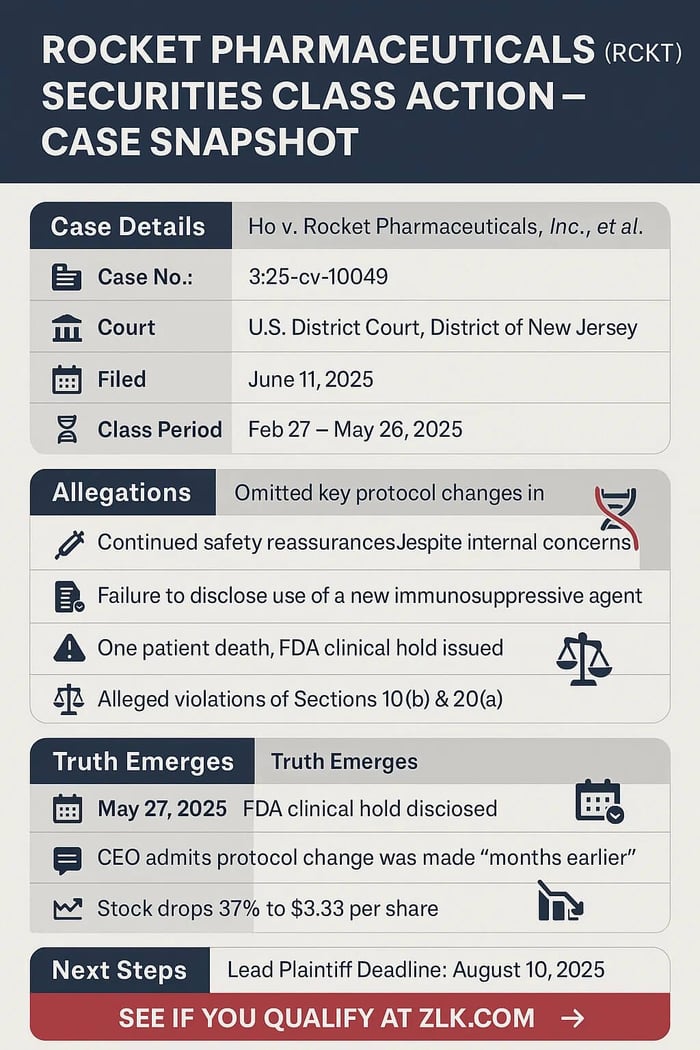Select the Allegations section header
The image size is (700, 1050).
(x=121, y=492)
